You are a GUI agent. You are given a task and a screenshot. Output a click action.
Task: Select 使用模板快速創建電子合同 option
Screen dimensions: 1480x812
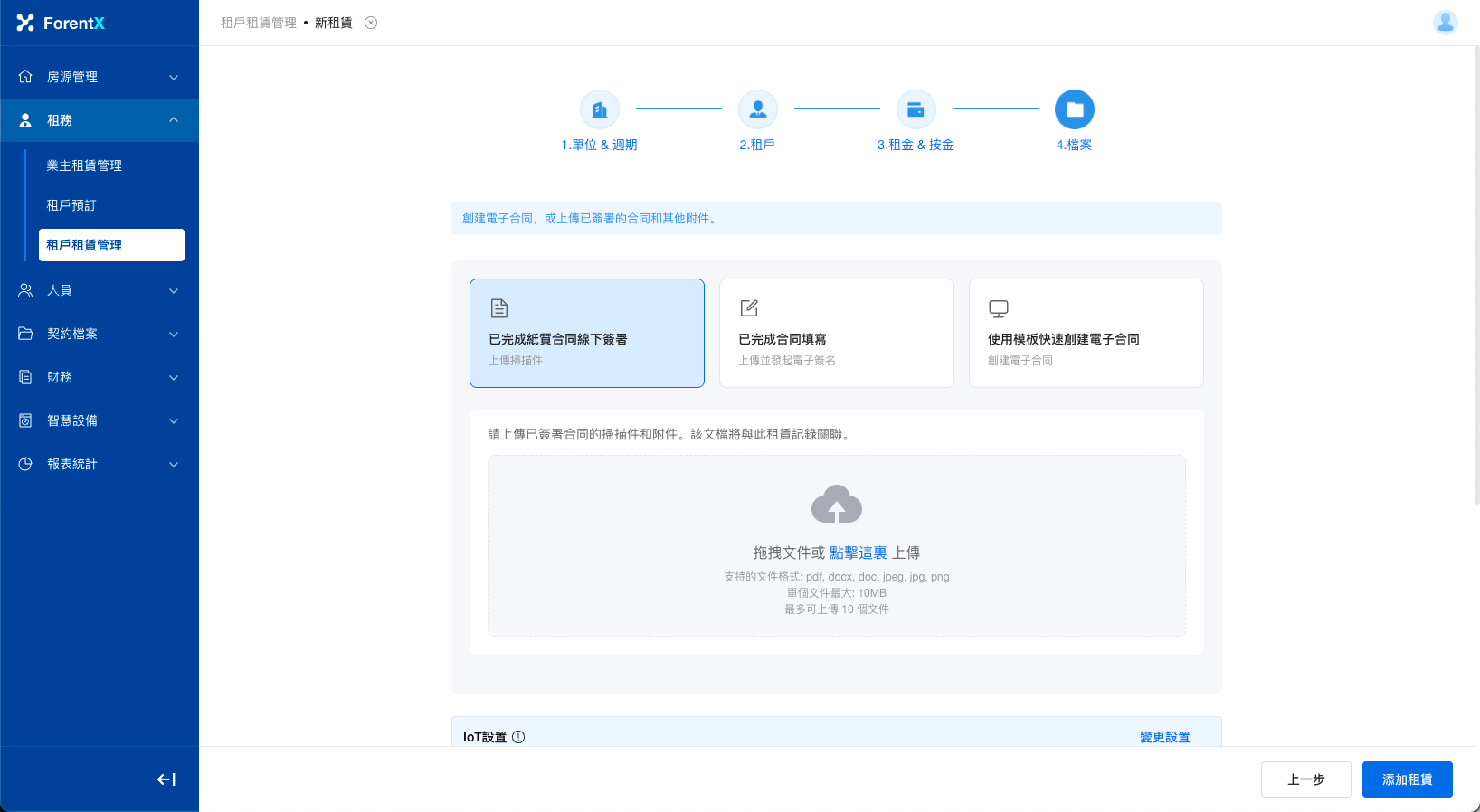[x=1086, y=333]
